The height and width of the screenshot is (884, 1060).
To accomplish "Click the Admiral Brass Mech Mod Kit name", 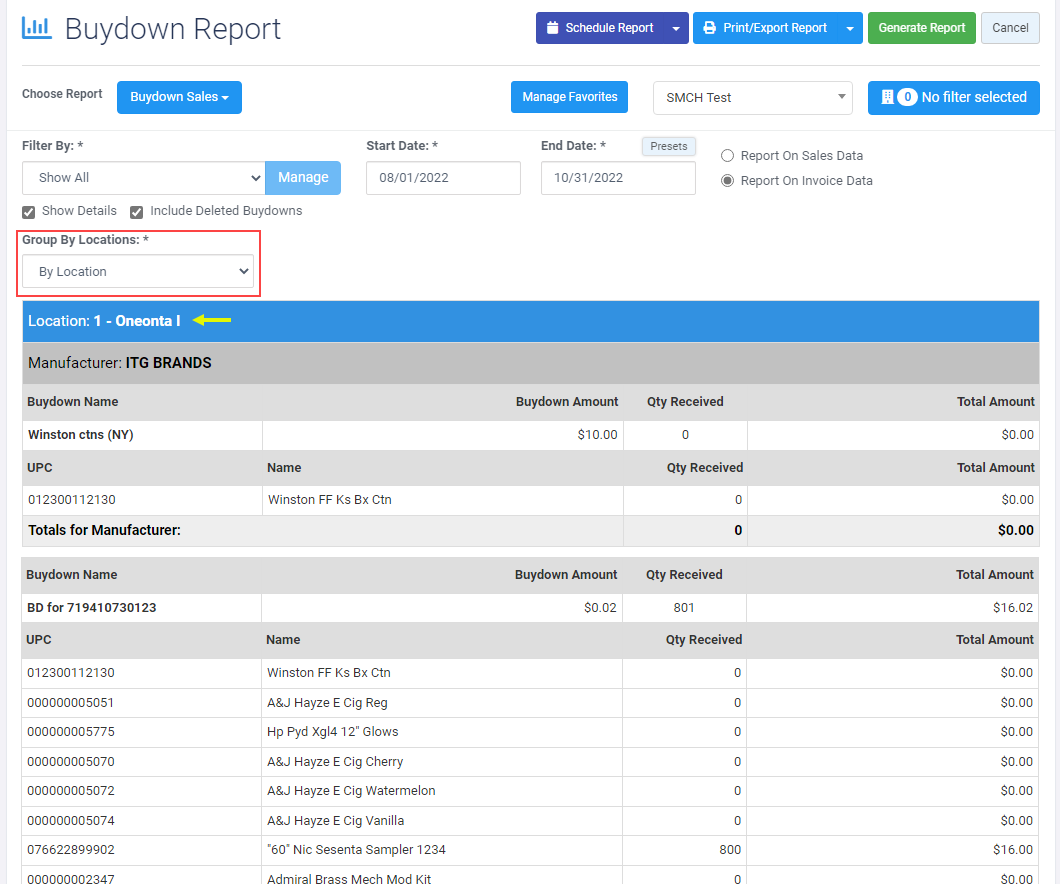I will click(349, 879).
